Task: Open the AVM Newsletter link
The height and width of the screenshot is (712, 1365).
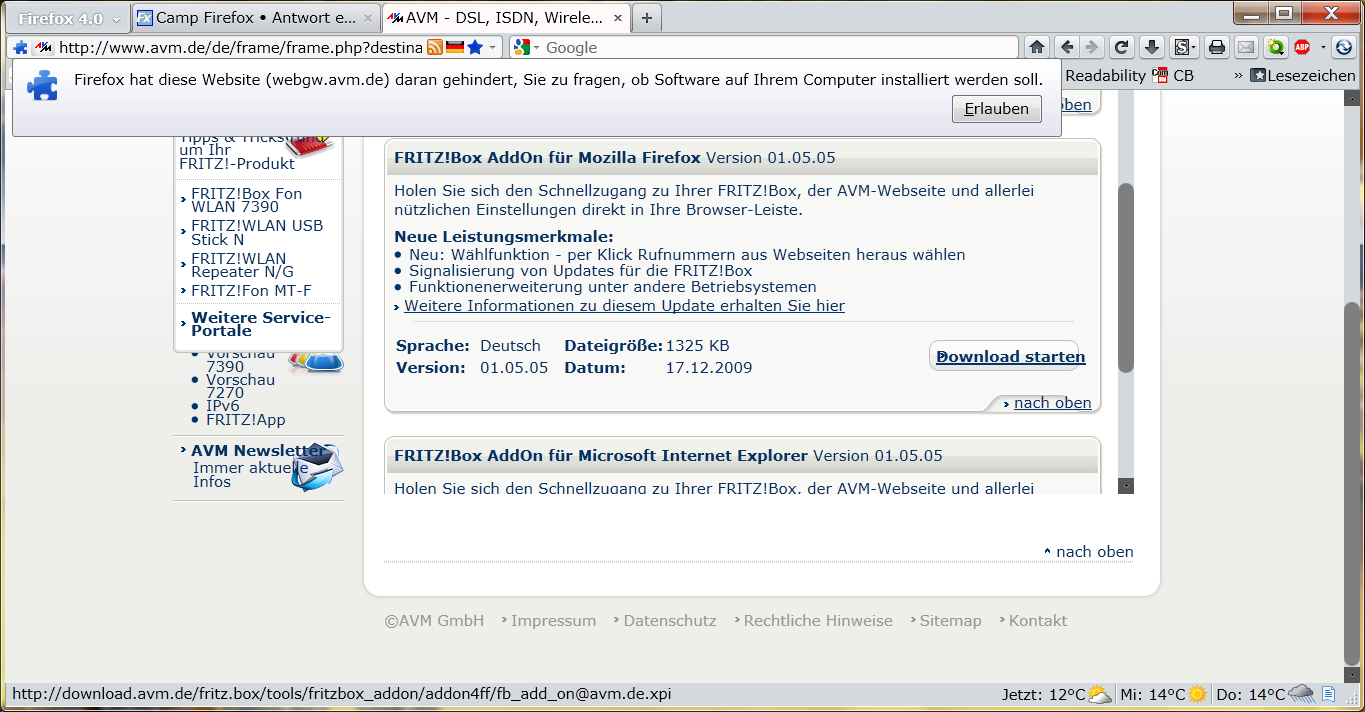Action: pyautogui.click(x=258, y=450)
